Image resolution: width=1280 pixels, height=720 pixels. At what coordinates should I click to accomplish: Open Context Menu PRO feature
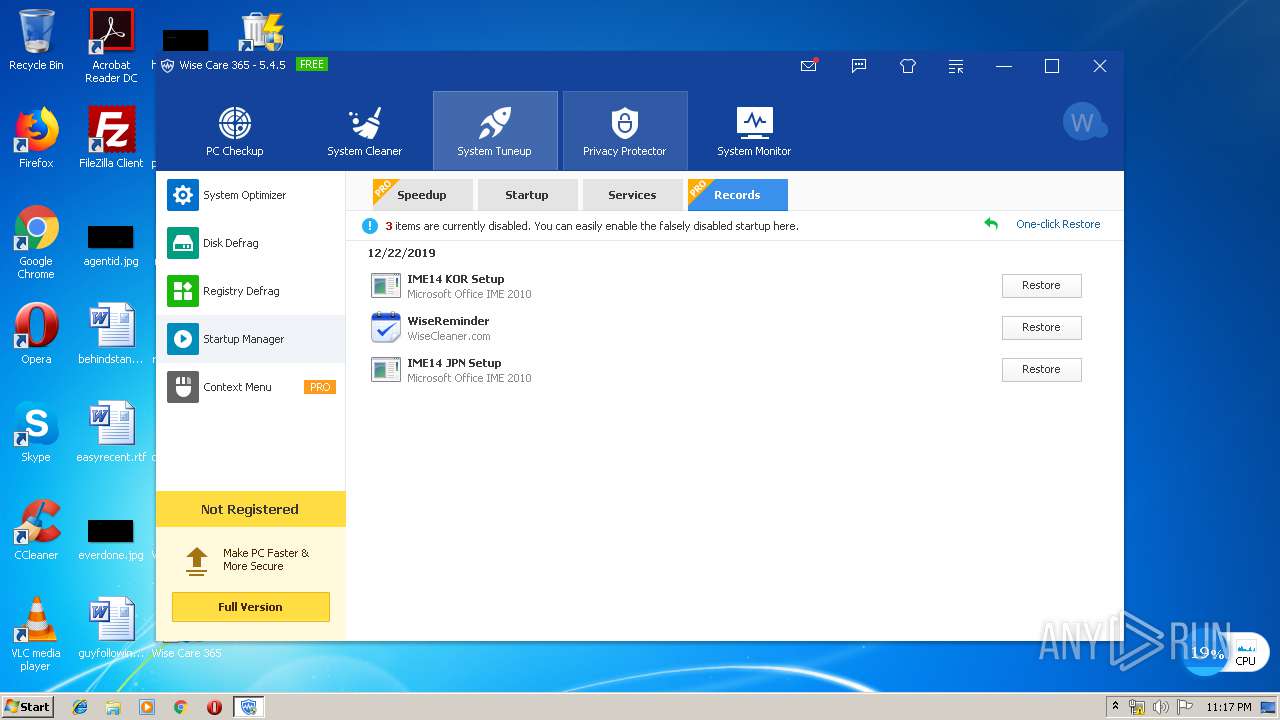251,387
